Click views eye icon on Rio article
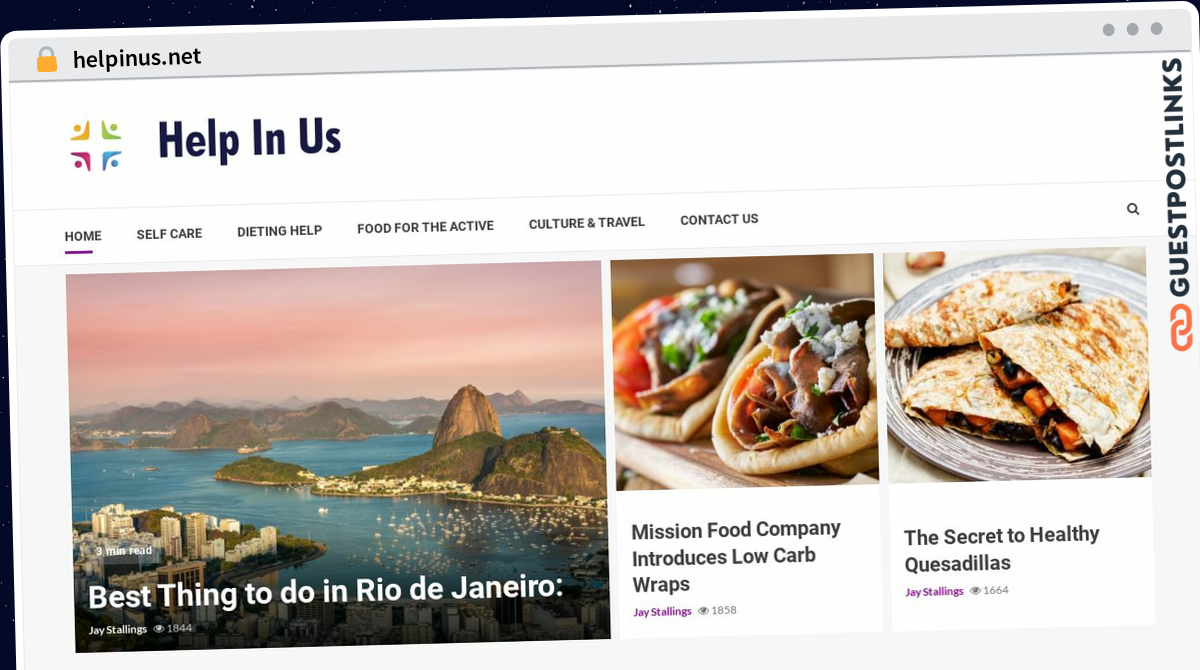This screenshot has height=670, width=1200. point(159,629)
